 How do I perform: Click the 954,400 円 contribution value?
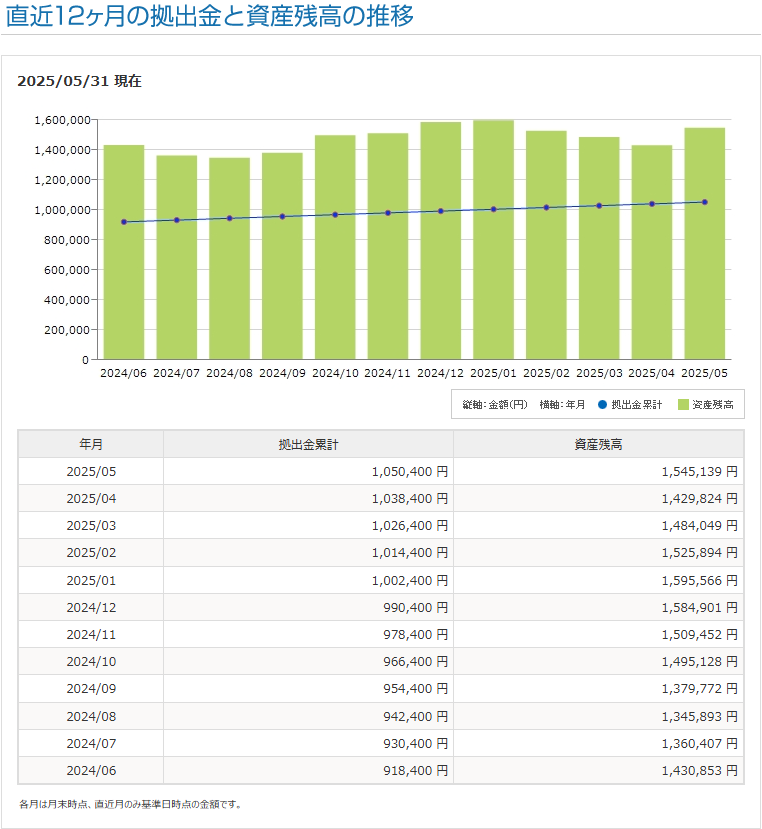[x=416, y=688]
